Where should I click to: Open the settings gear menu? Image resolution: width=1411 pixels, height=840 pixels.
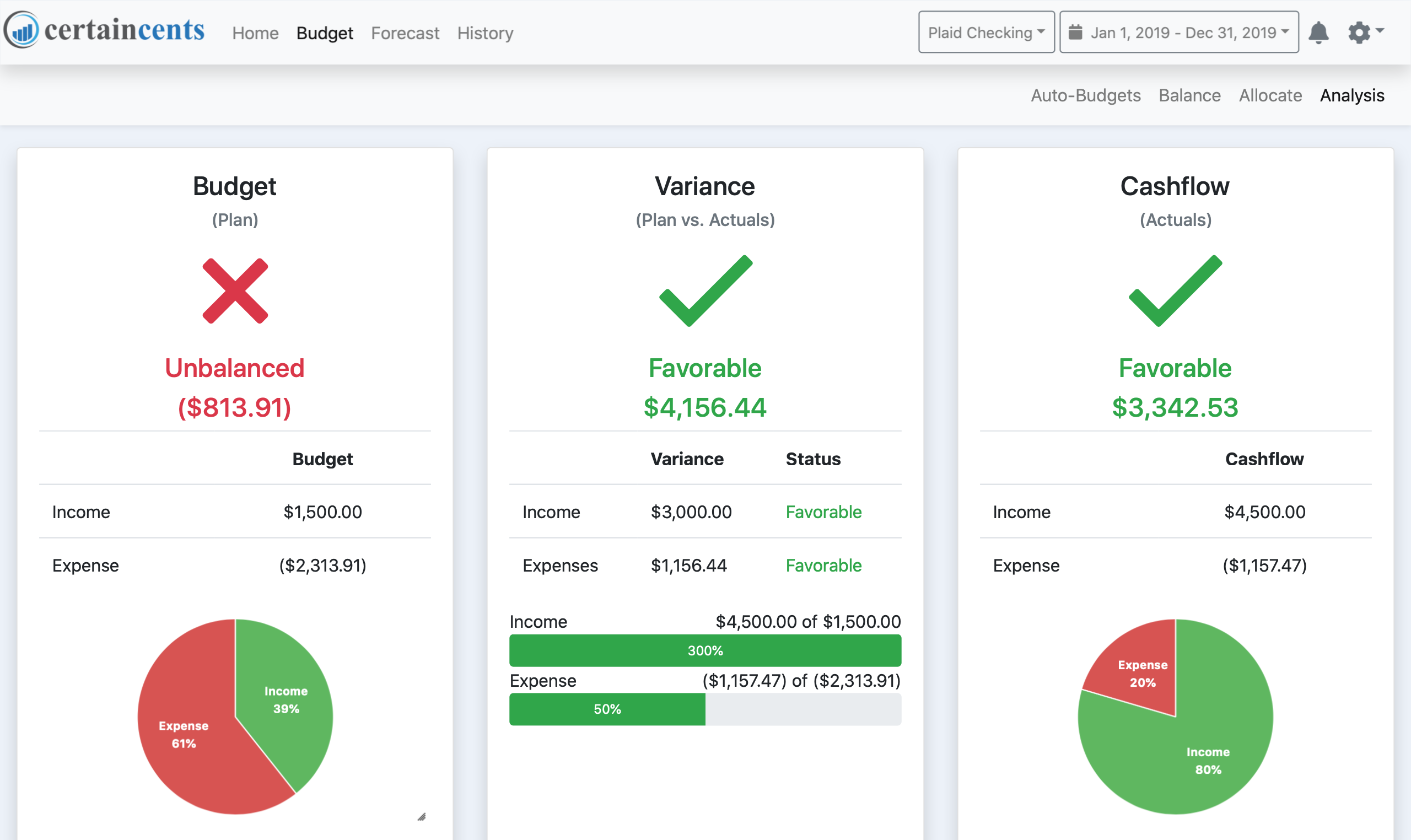[x=1359, y=33]
